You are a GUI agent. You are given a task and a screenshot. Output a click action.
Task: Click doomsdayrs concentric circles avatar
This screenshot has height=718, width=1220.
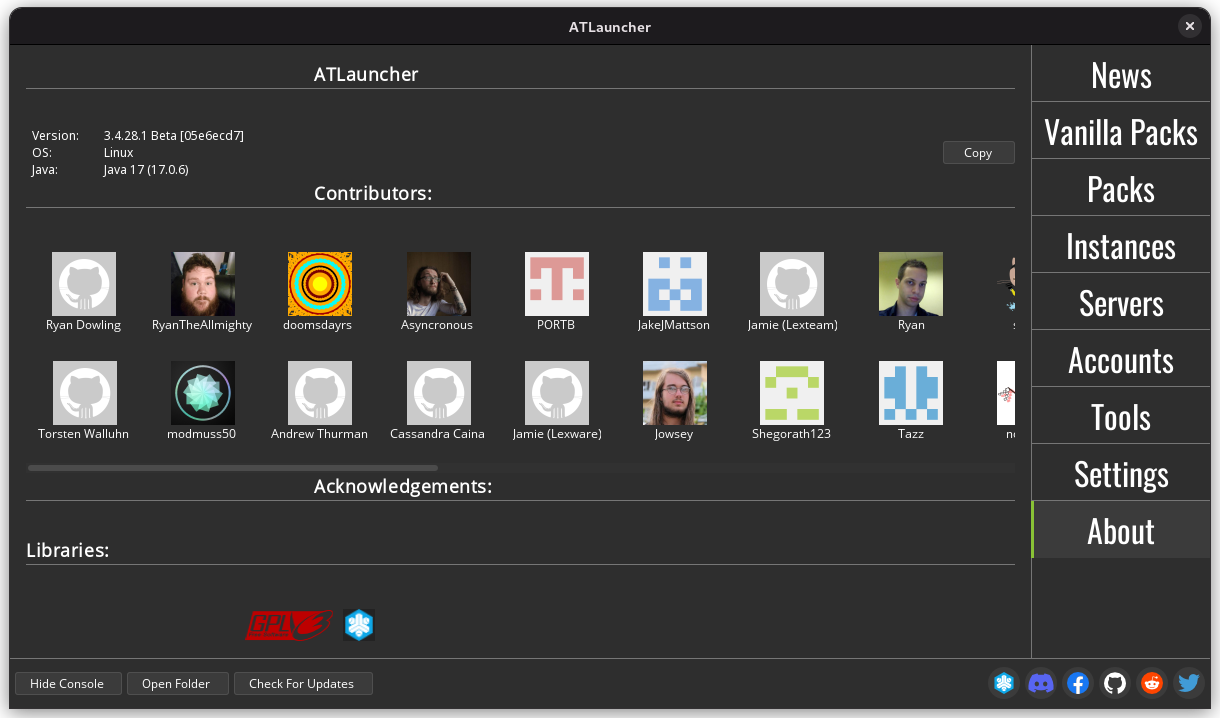pyautogui.click(x=320, y=284)
